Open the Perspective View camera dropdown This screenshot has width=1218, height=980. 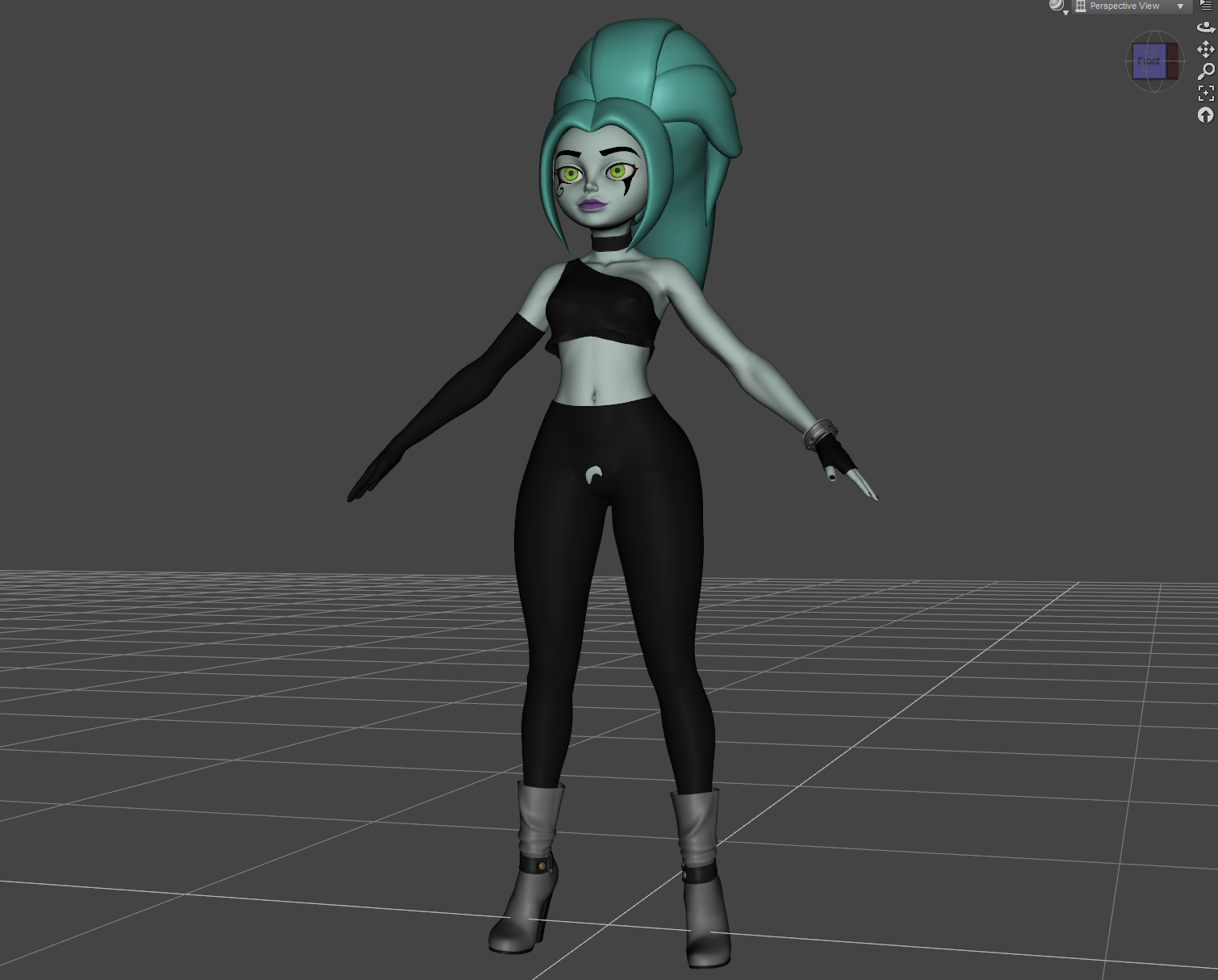1131,6
